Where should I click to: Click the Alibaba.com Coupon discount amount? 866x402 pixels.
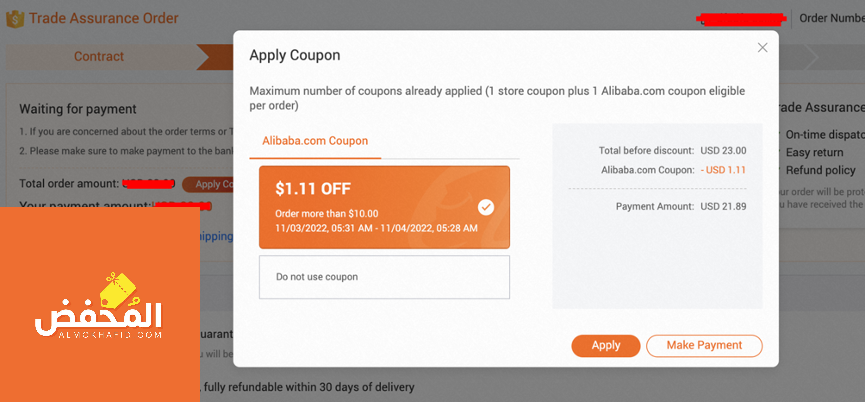723,170
